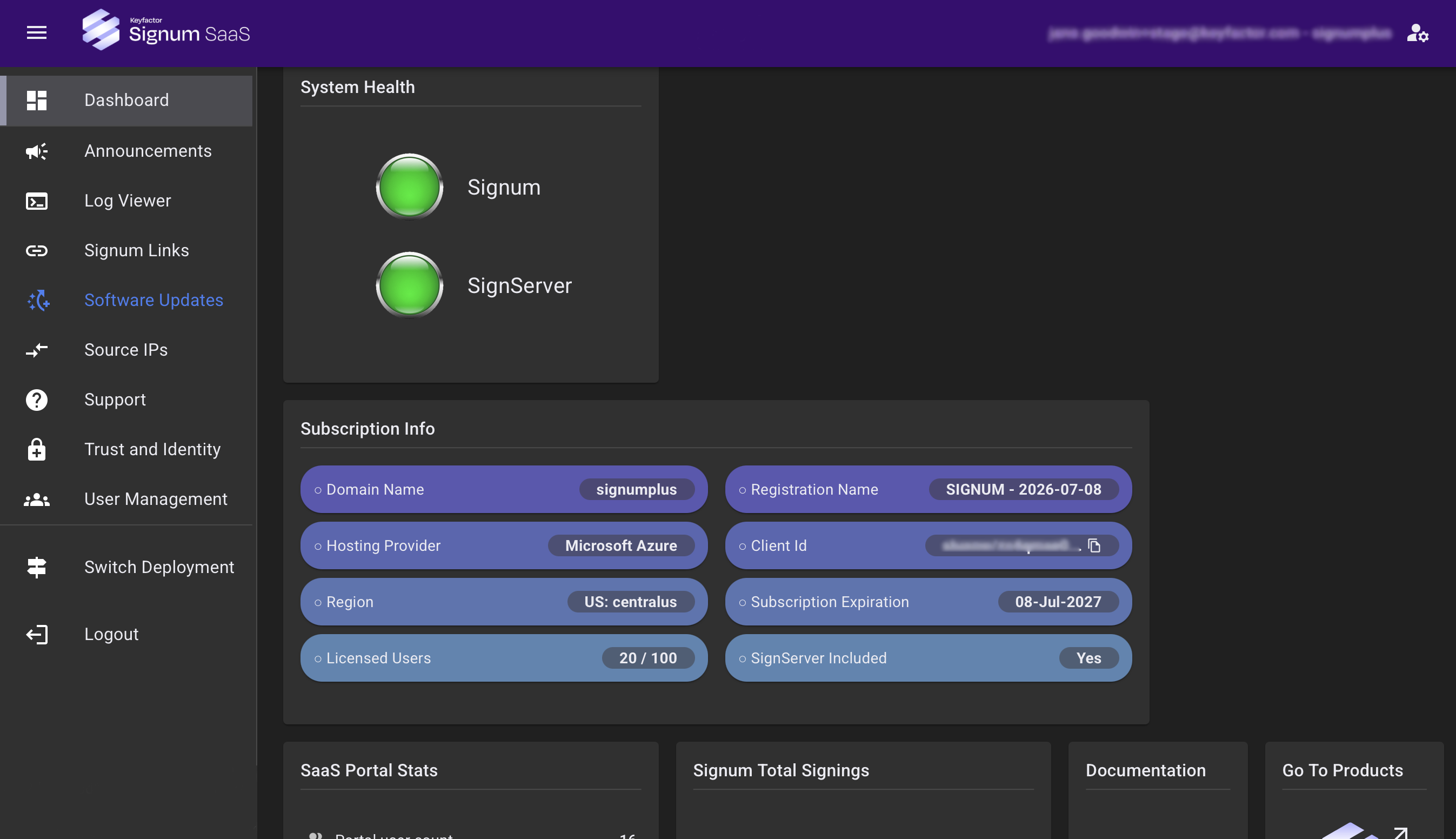Select Trust and Identity
This screenshot has height=839, width=1456.
pos(126,449)
